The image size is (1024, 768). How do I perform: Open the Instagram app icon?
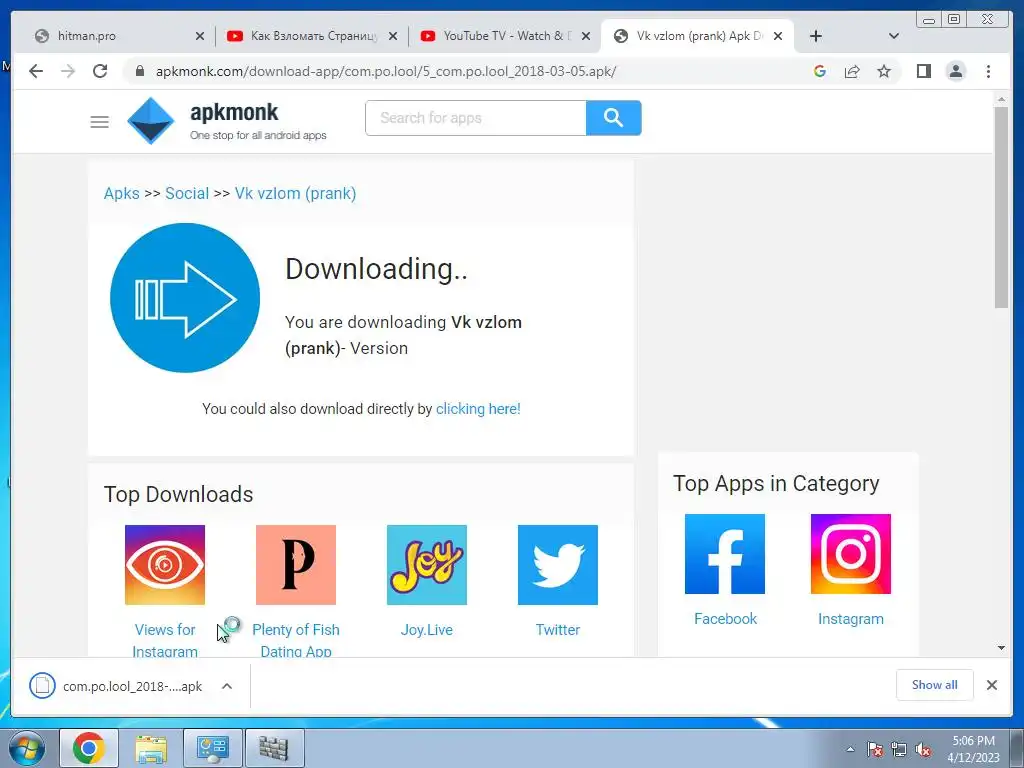850,554
